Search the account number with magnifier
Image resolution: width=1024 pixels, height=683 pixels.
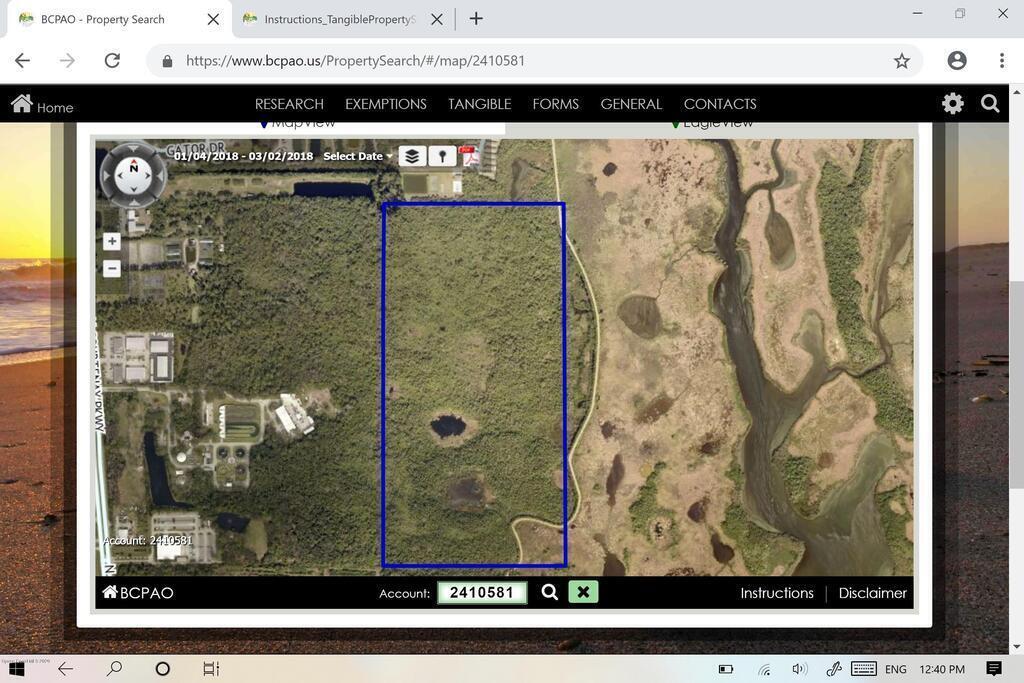[549, 592]
